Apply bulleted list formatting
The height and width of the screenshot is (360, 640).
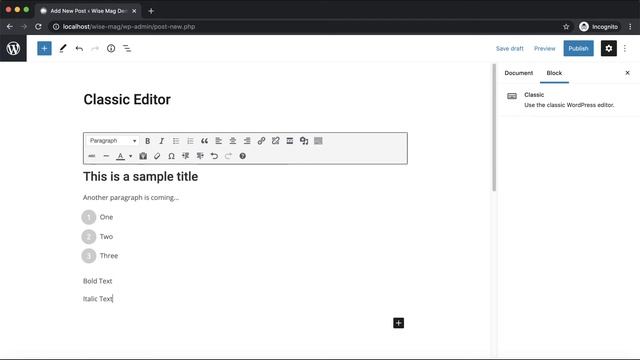pos(176,141)
